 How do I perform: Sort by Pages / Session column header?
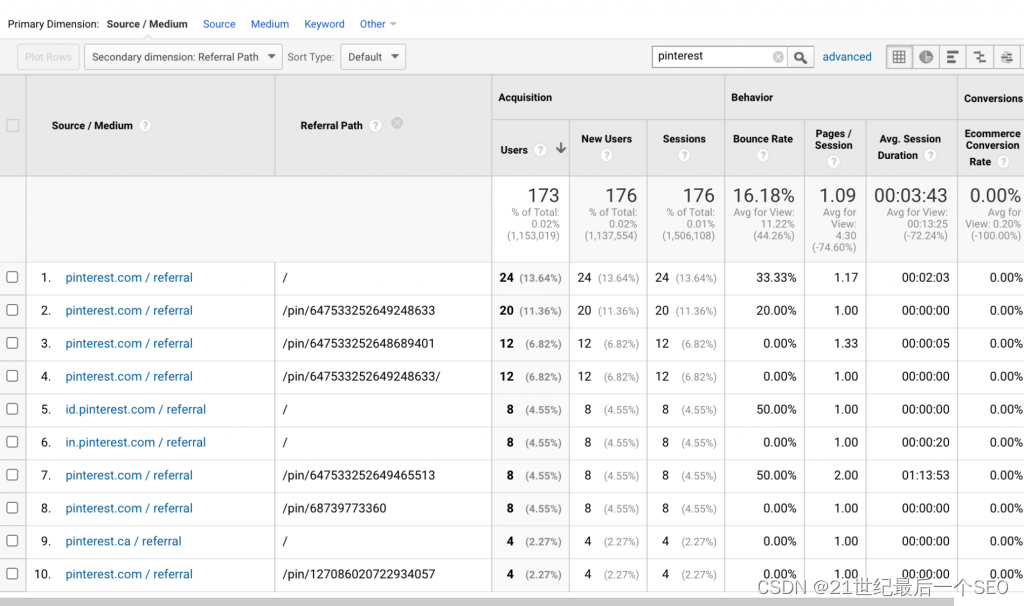tap(833, 139)
